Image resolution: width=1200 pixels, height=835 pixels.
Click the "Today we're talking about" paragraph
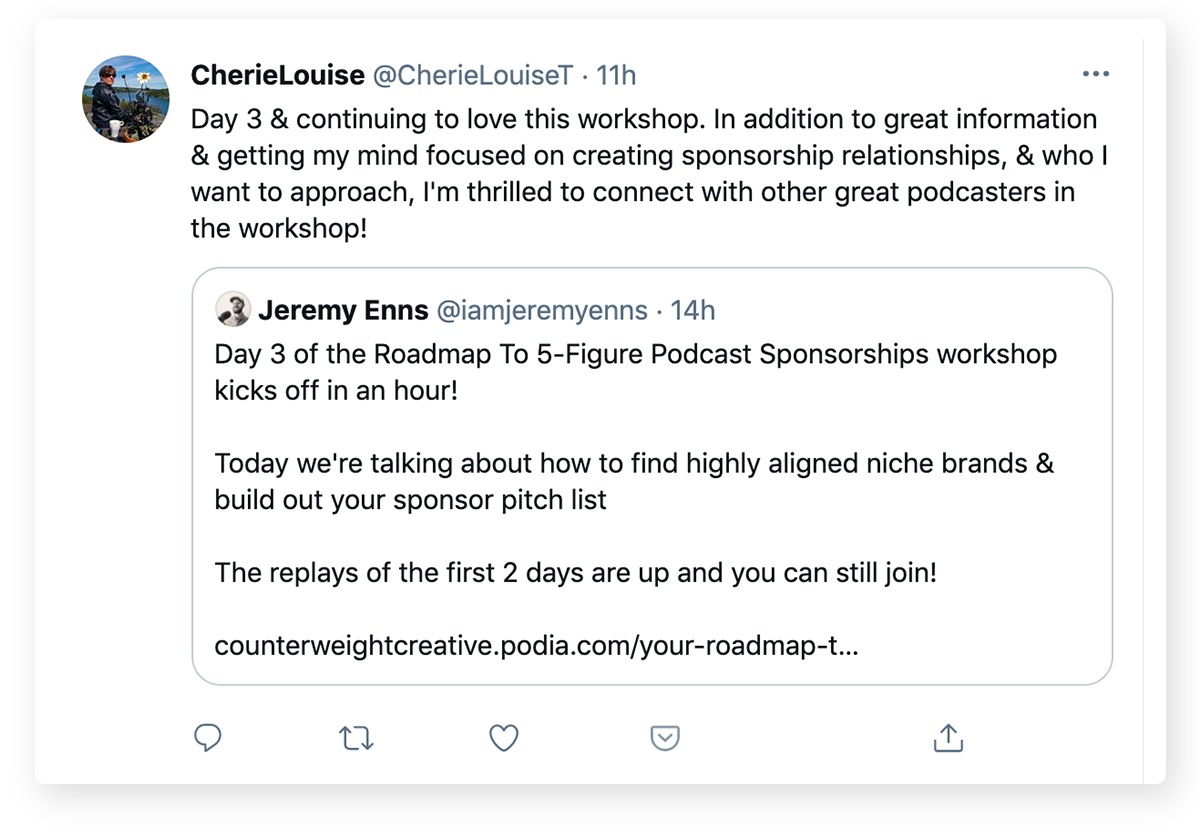click(634, 481)
